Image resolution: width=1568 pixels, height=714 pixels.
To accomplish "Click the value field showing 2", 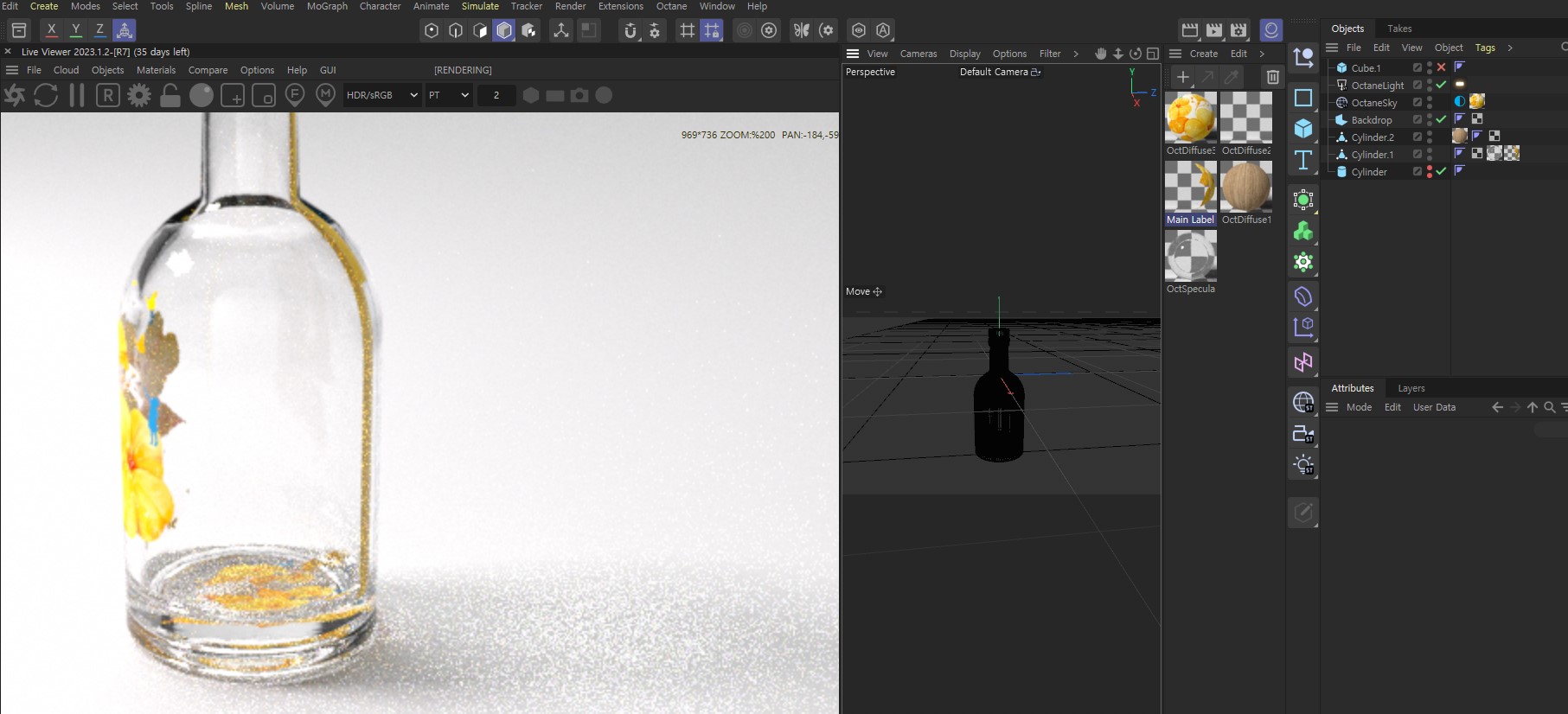I will [x=496, y=95].
